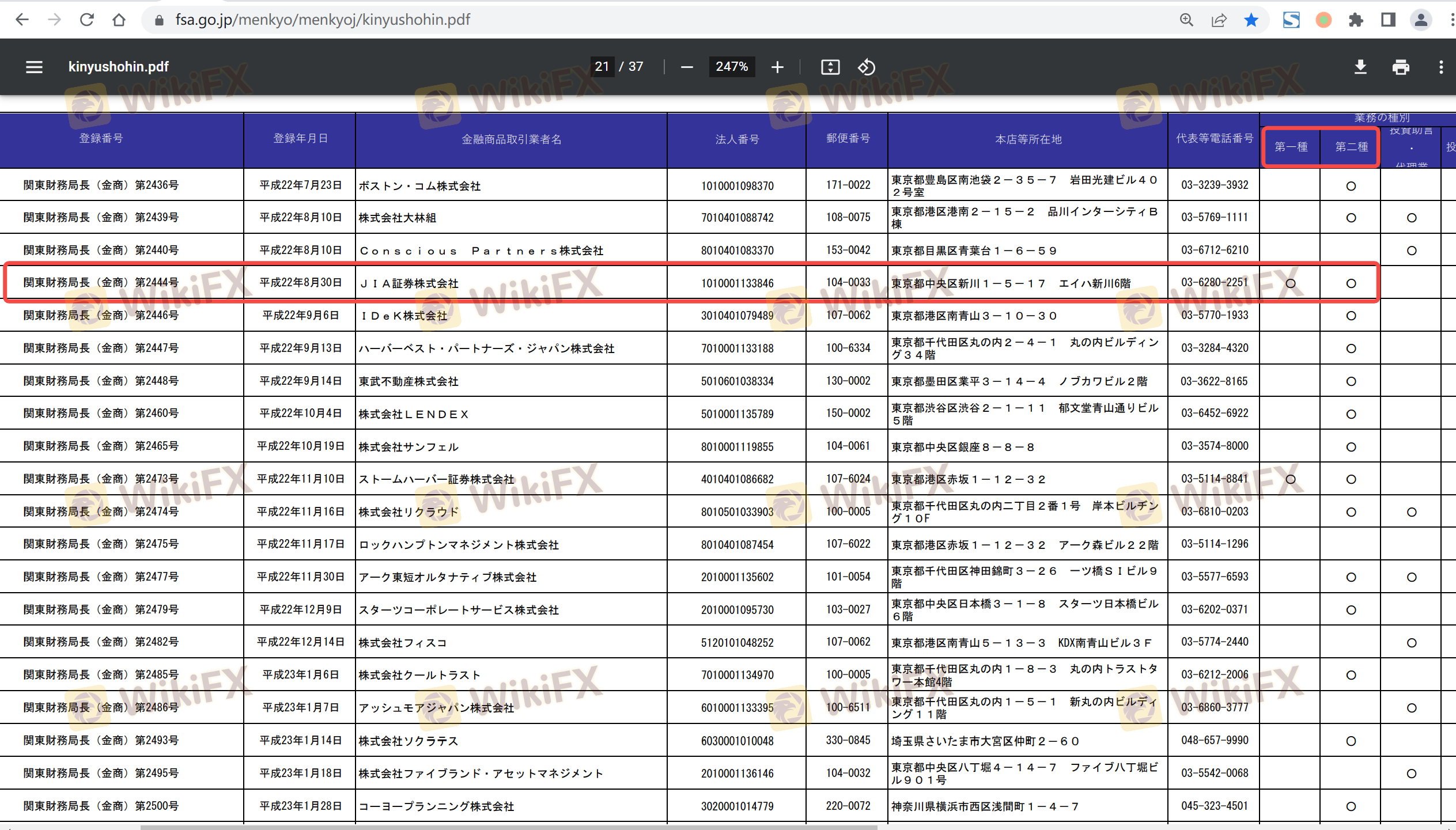Screen dimensions: 1456x830
Task: Open PDF viewer more actions menu
Action: 1441,67
